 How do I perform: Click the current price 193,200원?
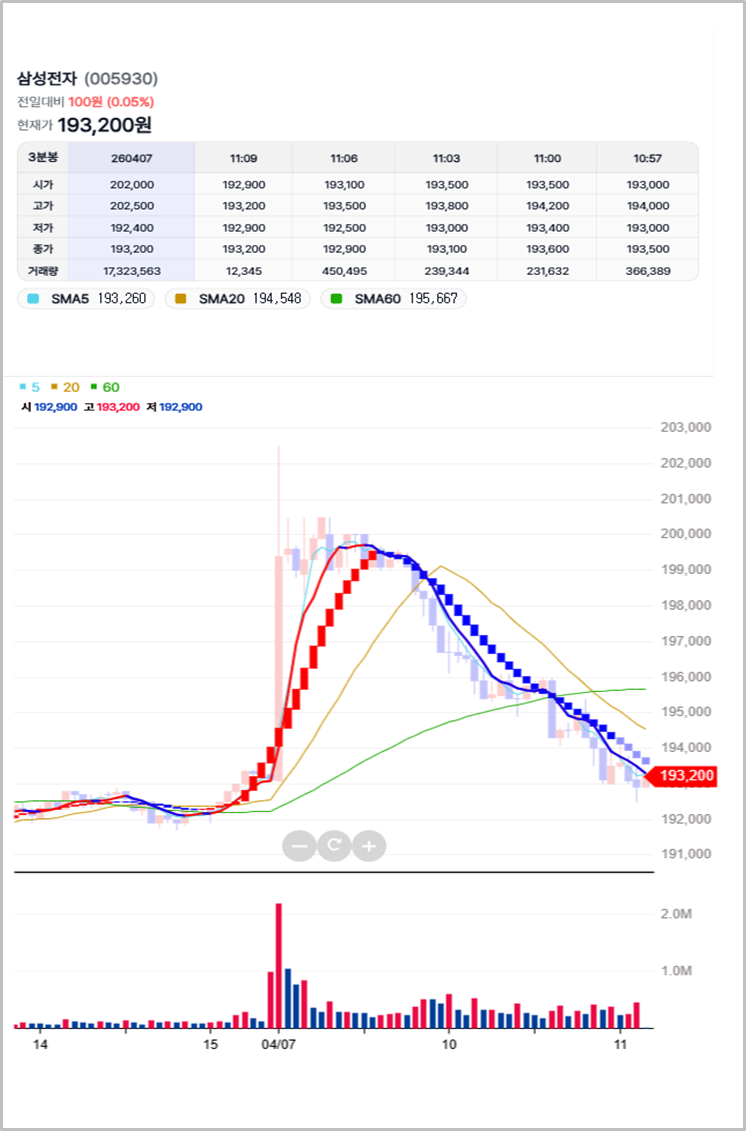105,125
